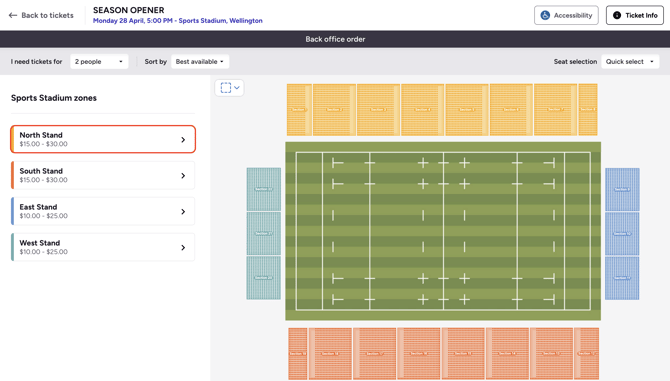Click the Accessibility button label
Image resolution: width=670 pixels, height=381 pixels.
[x=573, y=15]
